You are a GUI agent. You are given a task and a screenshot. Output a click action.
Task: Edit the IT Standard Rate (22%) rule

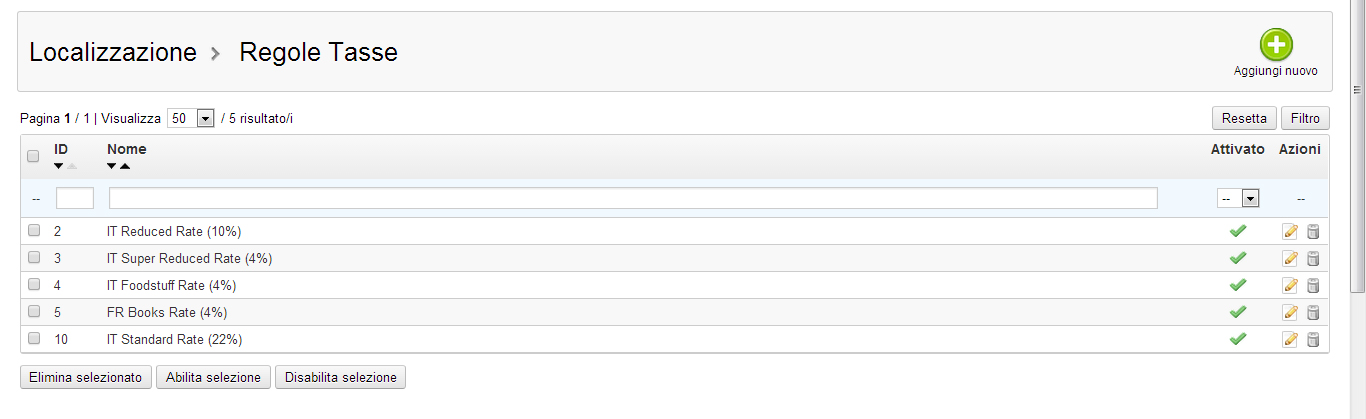click(1290, 340)
